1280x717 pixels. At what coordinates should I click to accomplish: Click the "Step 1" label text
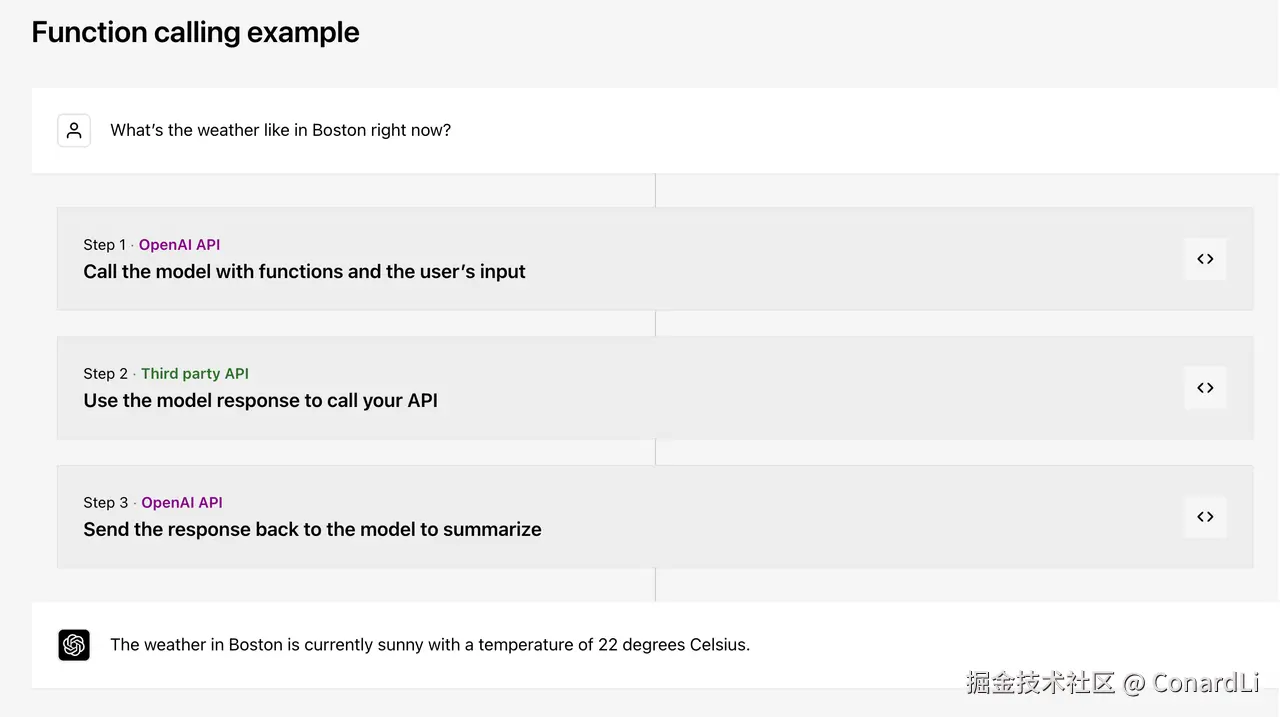pyautogui.click(x=104, y=245)
